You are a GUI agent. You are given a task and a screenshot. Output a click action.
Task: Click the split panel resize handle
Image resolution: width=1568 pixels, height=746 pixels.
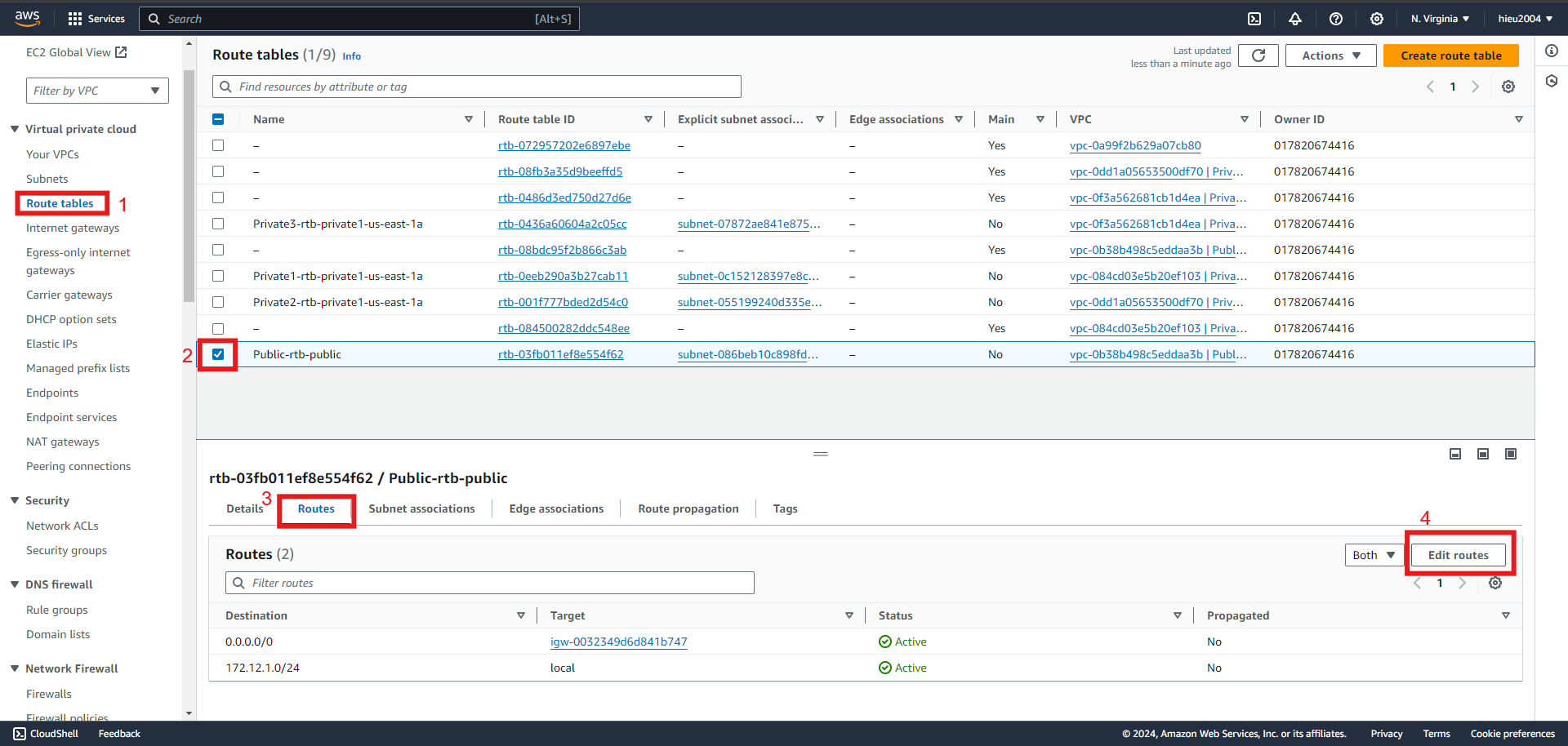[x=821, y=454]
